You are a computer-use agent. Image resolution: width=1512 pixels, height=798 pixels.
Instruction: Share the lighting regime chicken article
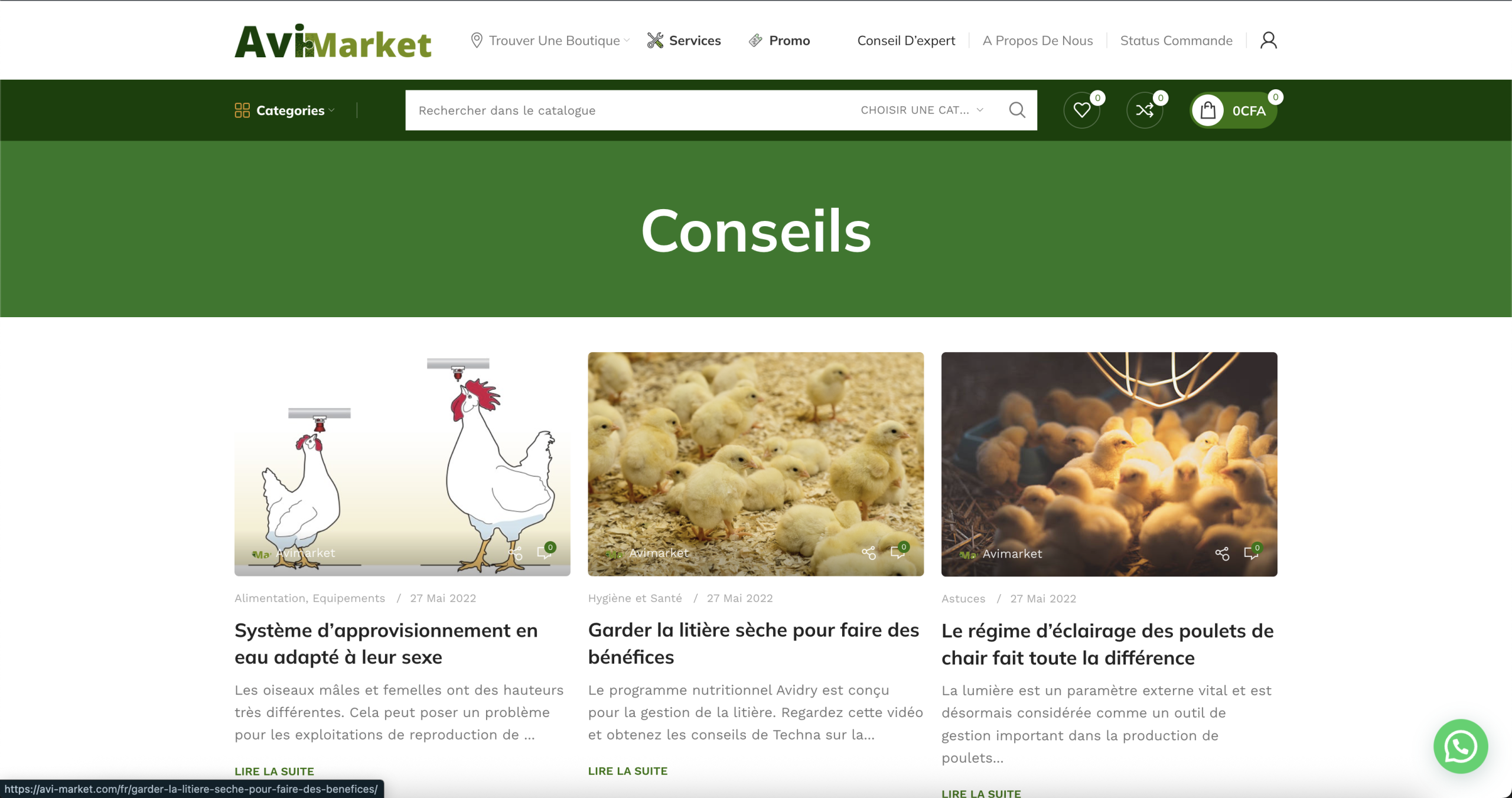tap(1222, 553)
